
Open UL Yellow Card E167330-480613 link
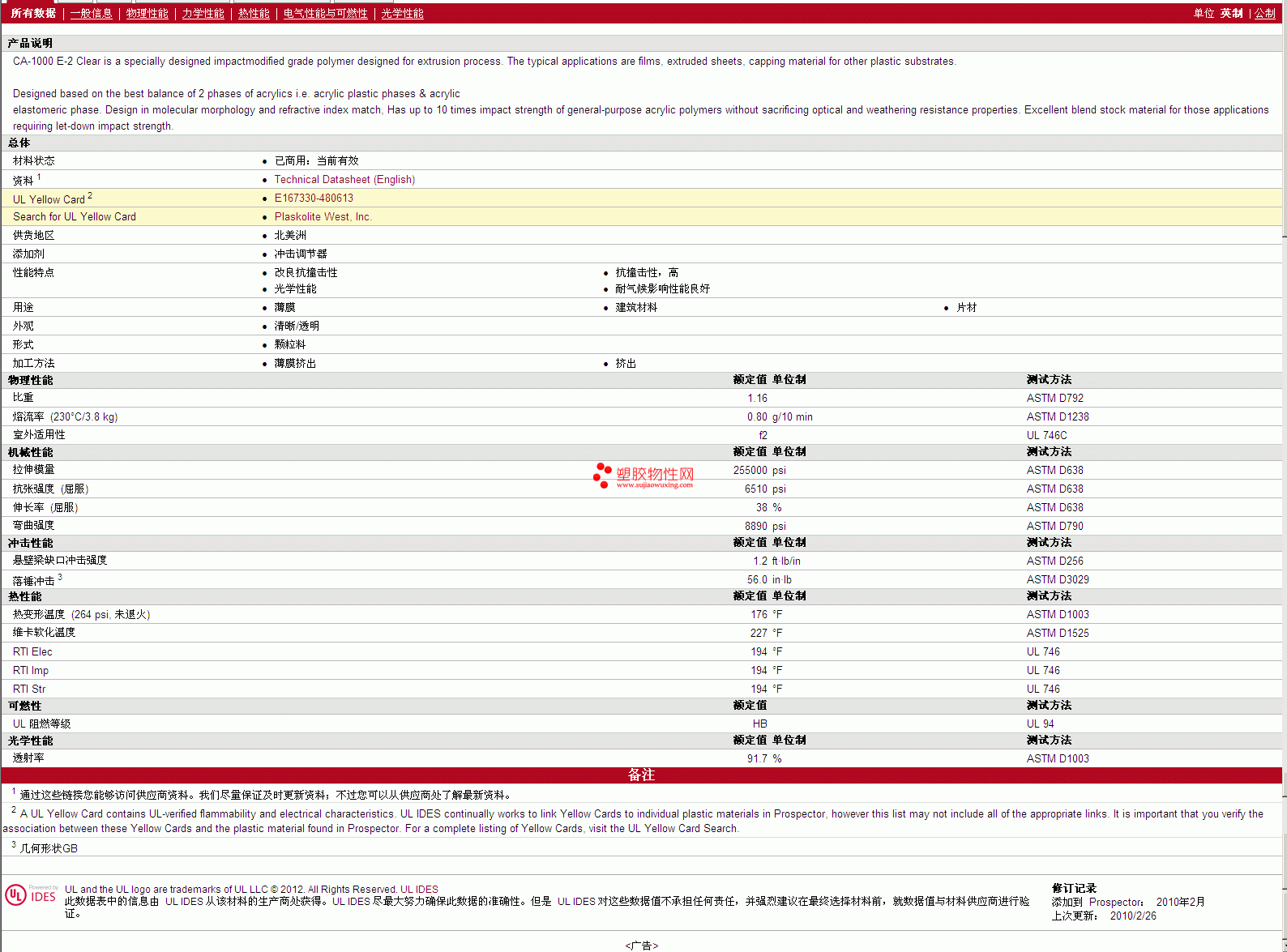(314, 199)
